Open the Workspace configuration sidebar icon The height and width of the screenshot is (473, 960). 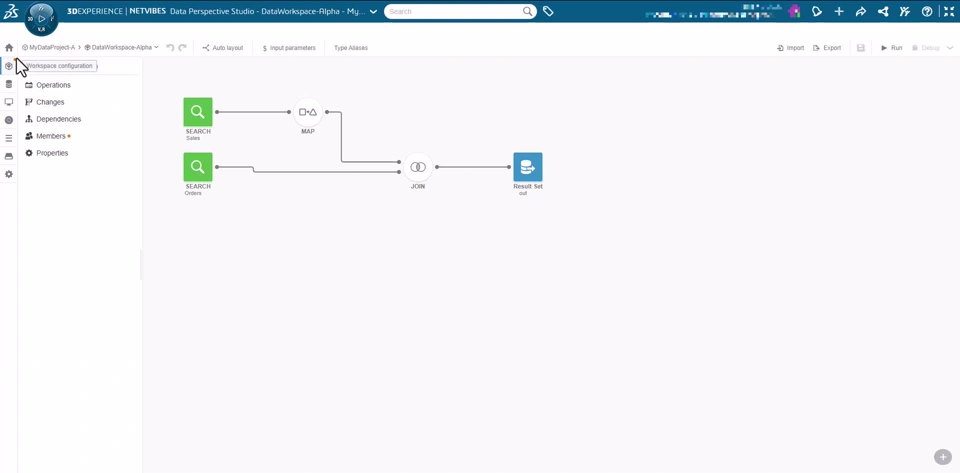pyautogui.click(x=9, y=66)
